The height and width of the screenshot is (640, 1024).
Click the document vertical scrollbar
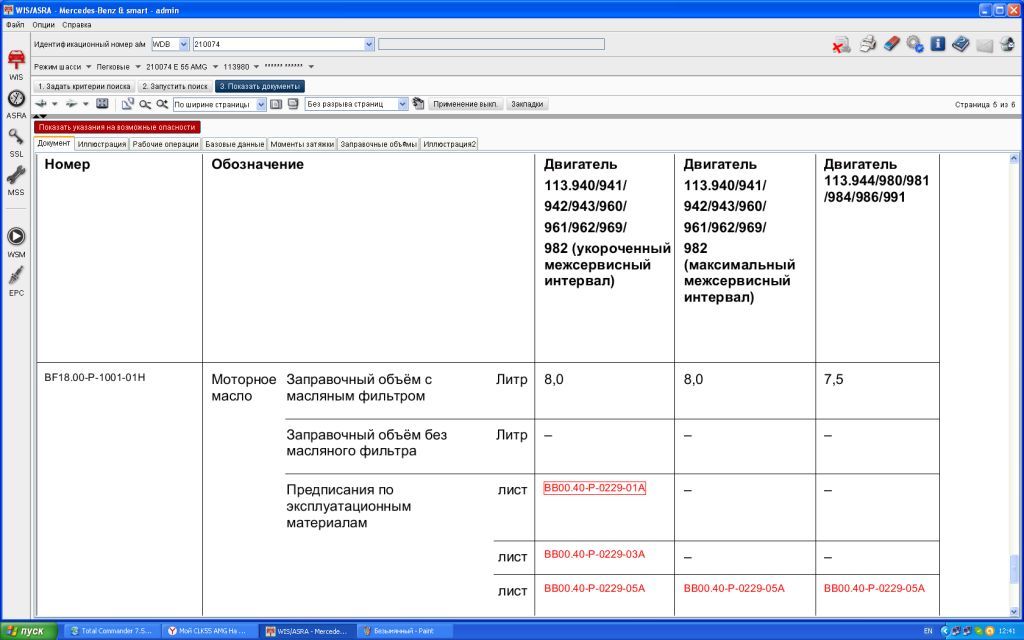point(1014,385)
